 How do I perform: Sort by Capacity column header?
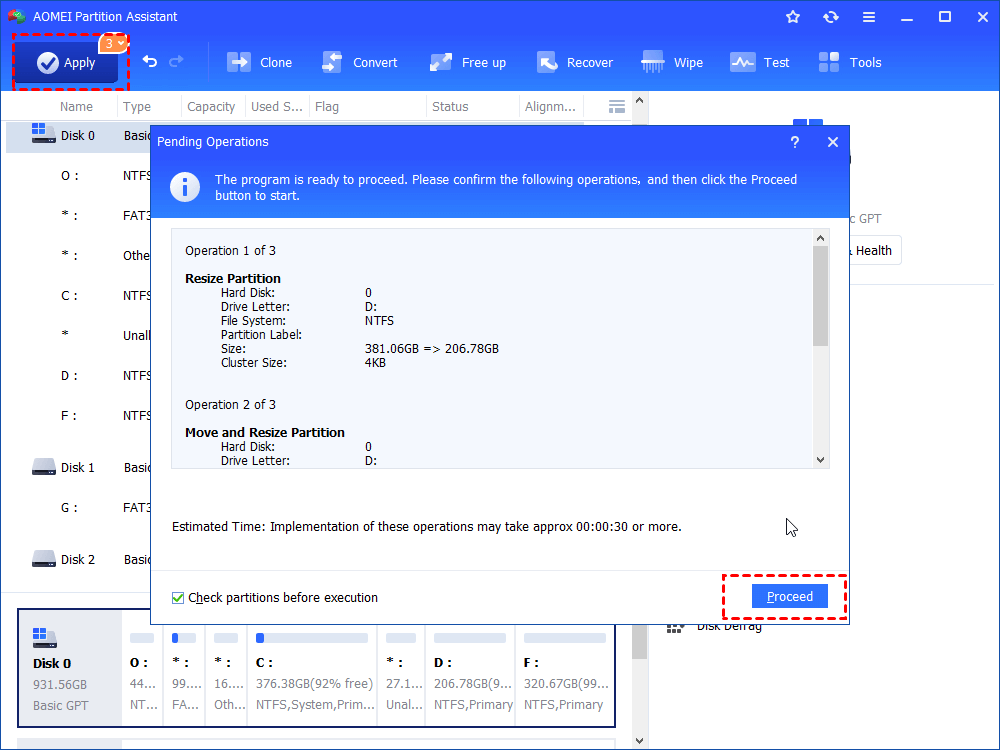211,107
